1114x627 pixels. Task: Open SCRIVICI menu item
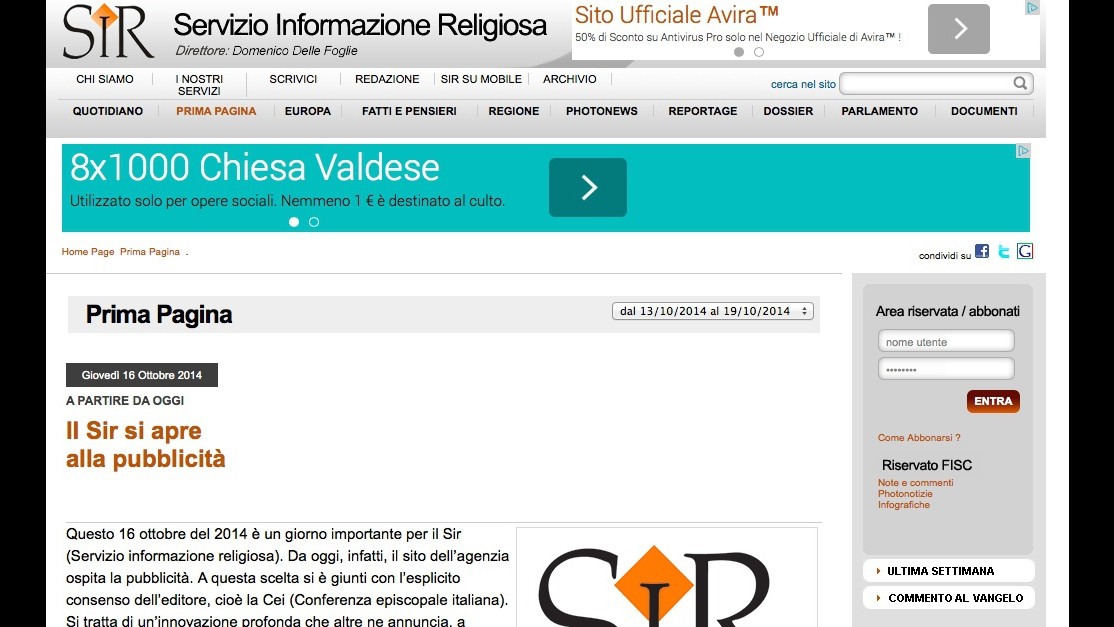pyautogui.click(x=293, y=79)
